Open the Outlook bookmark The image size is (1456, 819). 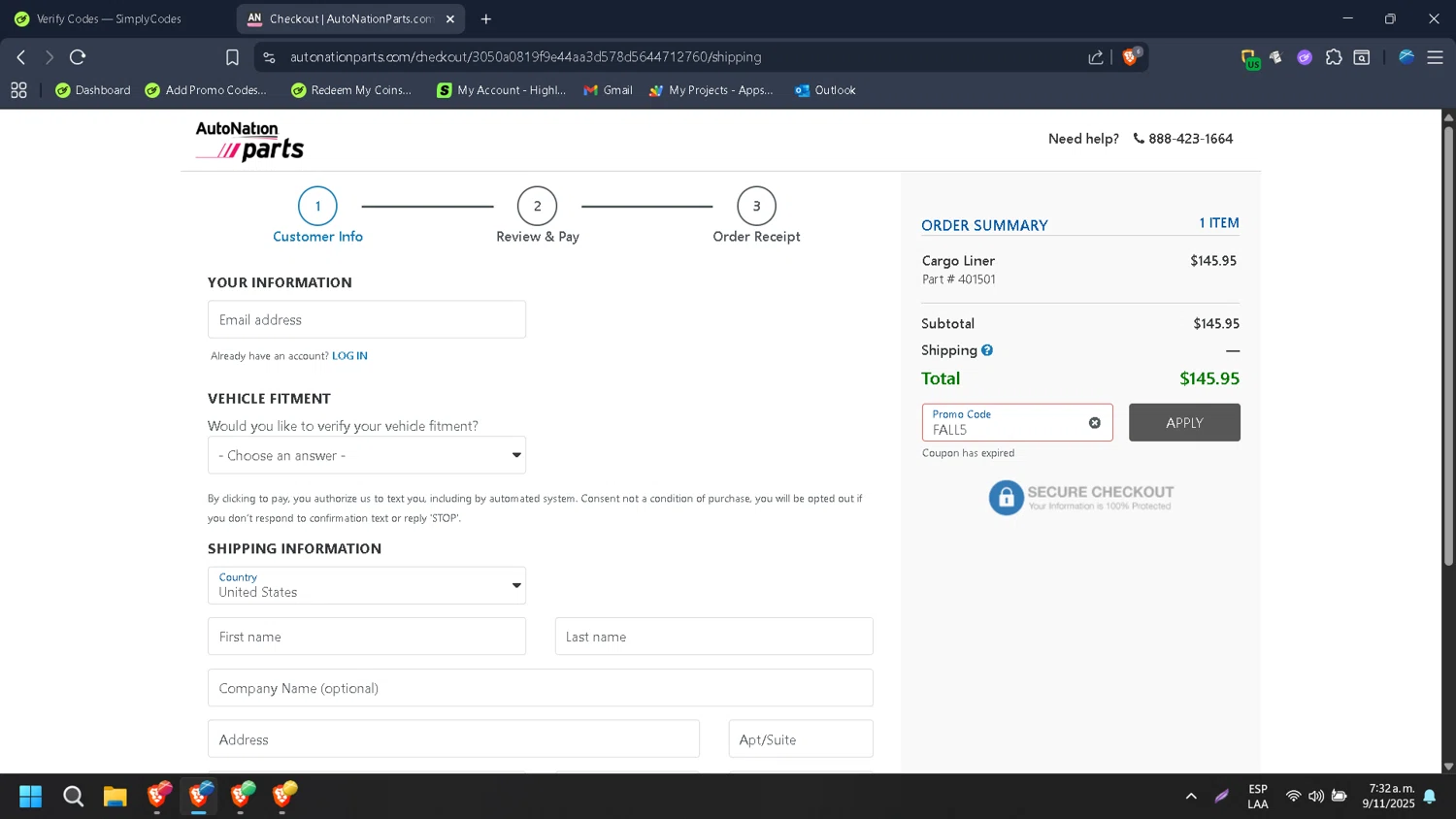(825, 90)
